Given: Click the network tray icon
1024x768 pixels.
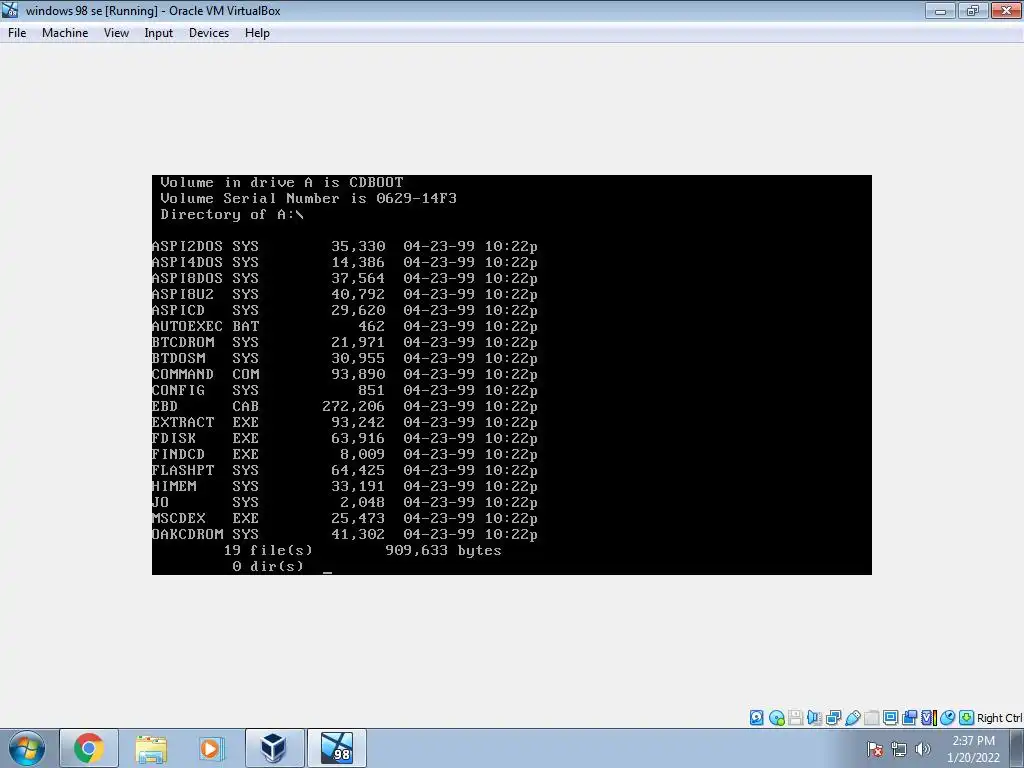Looking at the screenshot, I should click(899, 749).
